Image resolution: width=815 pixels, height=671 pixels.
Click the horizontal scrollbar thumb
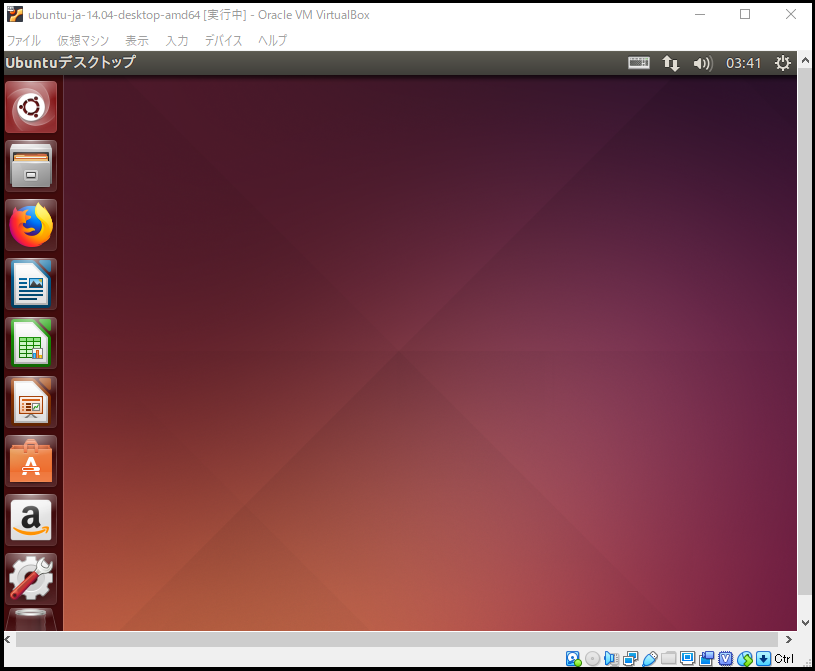click(397, 639)
